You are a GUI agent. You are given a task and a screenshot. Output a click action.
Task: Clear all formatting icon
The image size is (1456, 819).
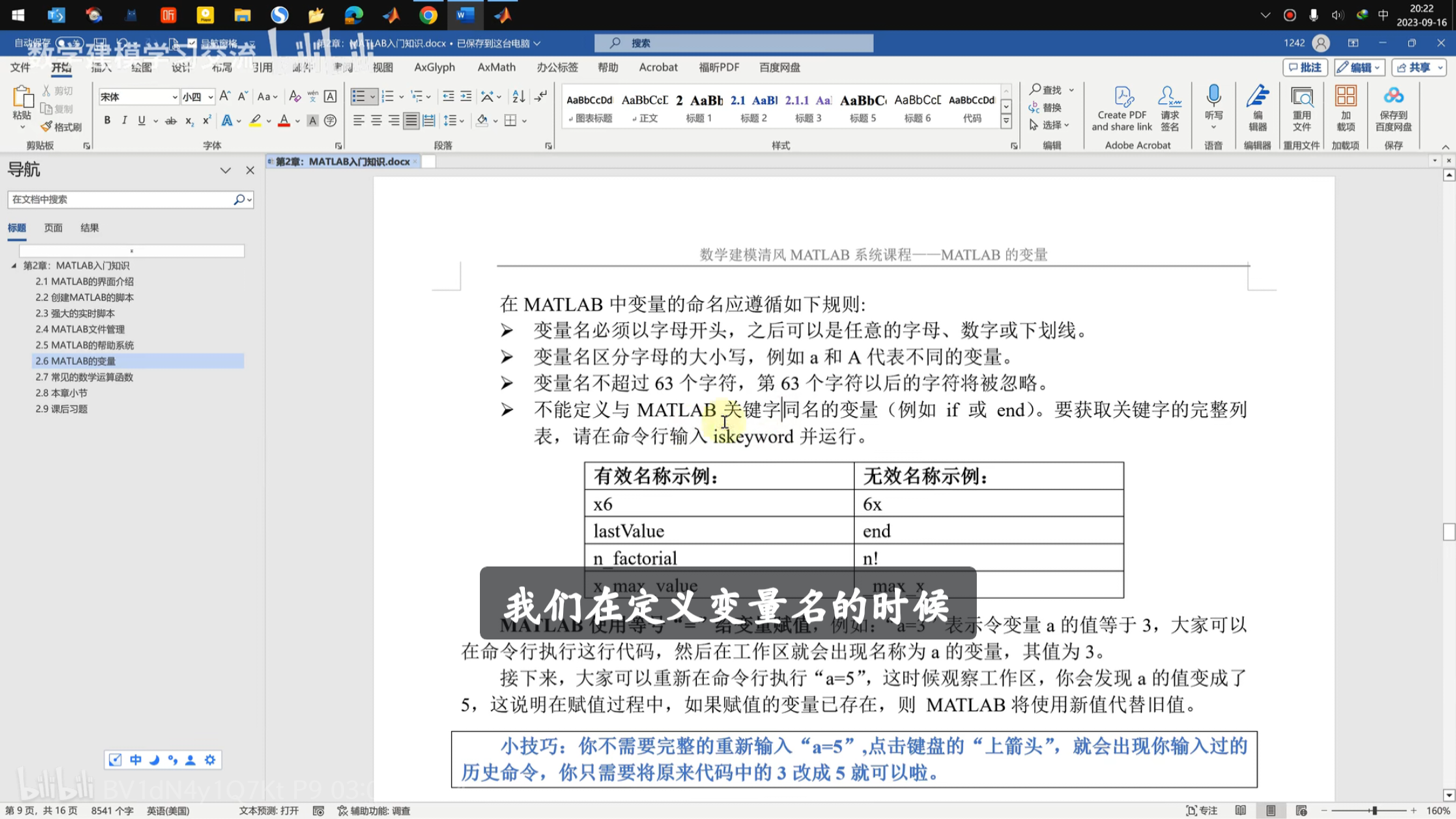pyautogui.click(x=294, y=96)
